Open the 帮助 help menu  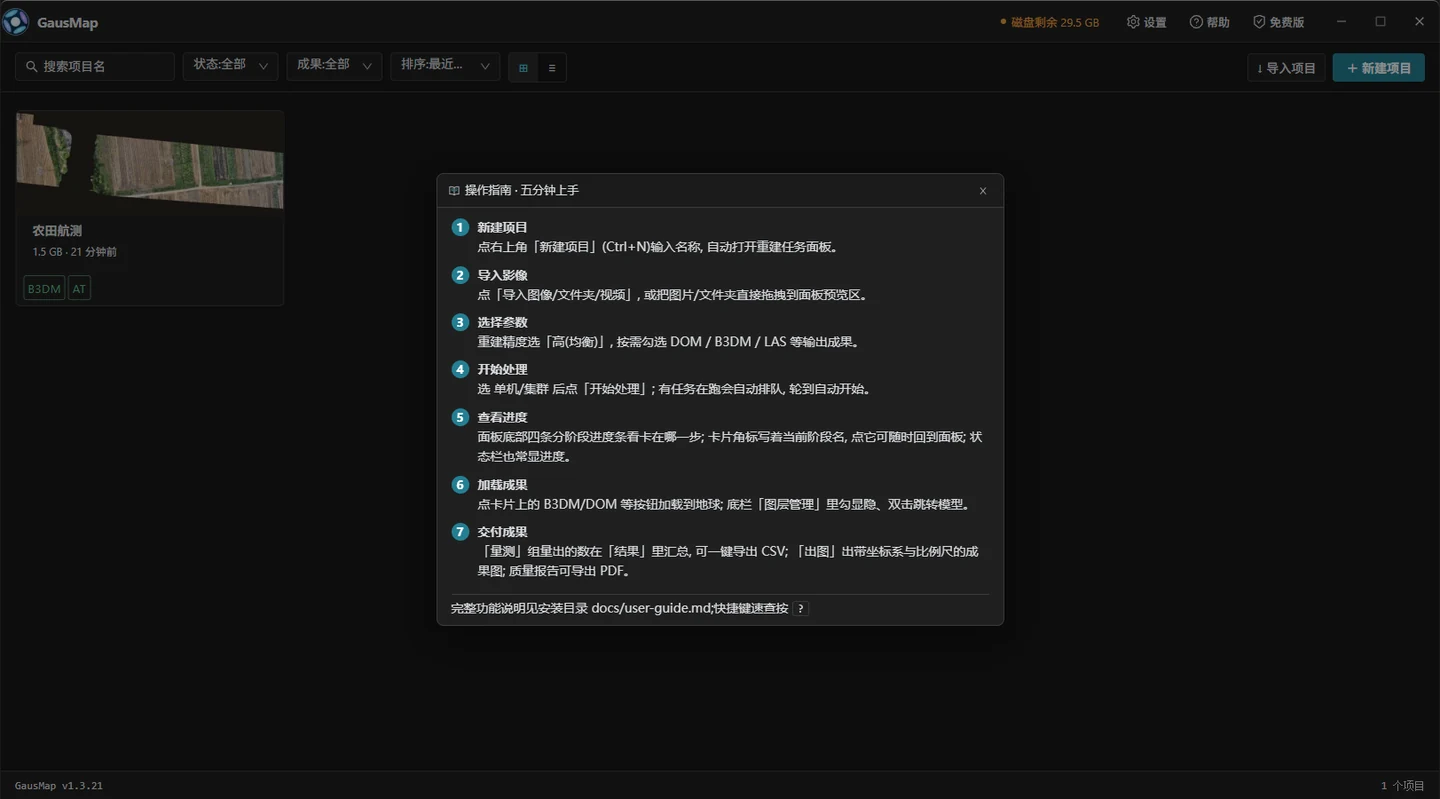(x=1210, y=22)
